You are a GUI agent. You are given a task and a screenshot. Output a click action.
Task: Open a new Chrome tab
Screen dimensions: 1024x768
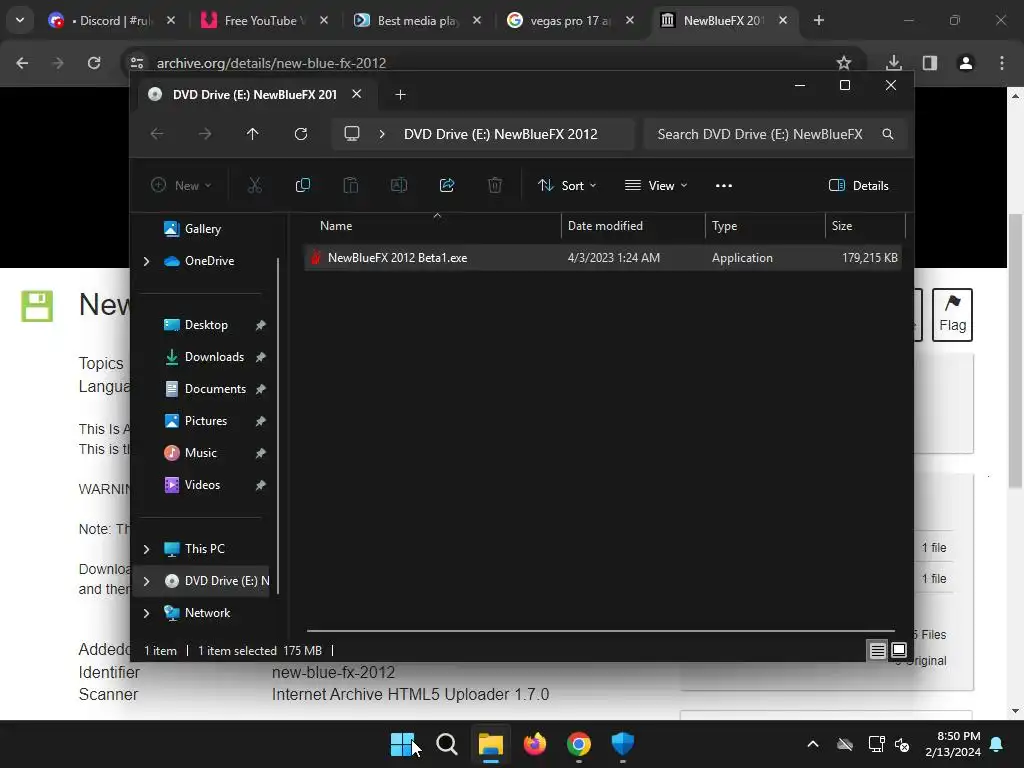tap(819, 20)
